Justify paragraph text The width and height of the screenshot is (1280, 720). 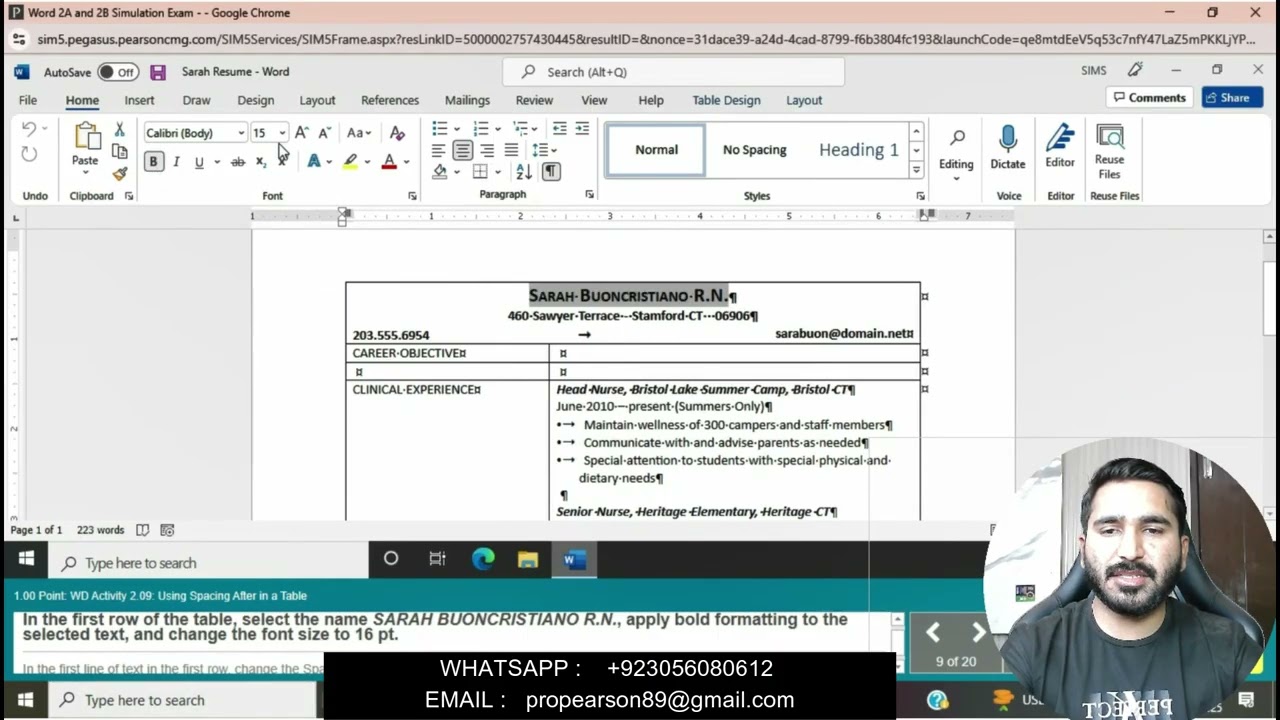[511, 150]
